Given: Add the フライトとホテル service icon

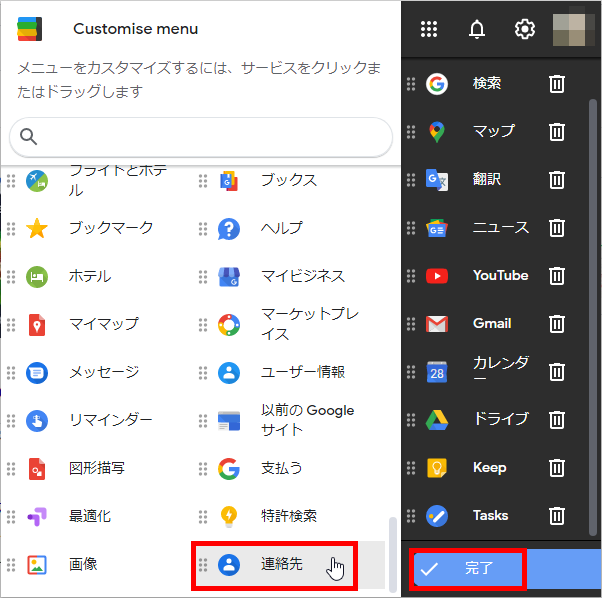Looking at the screenshot, I should (x=37, y=181).
